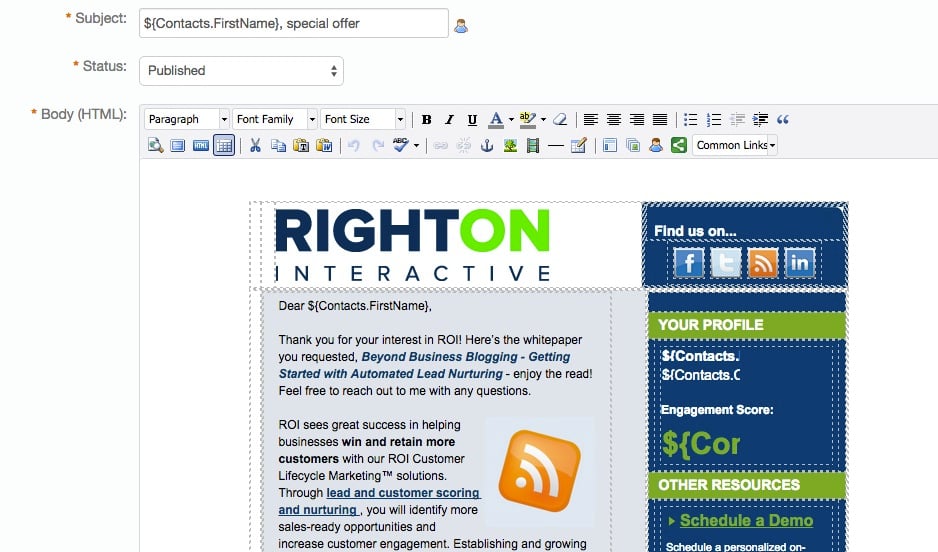Open the Paragraph format menu
This screenshot has height=552, width=938.
[187, 119]
